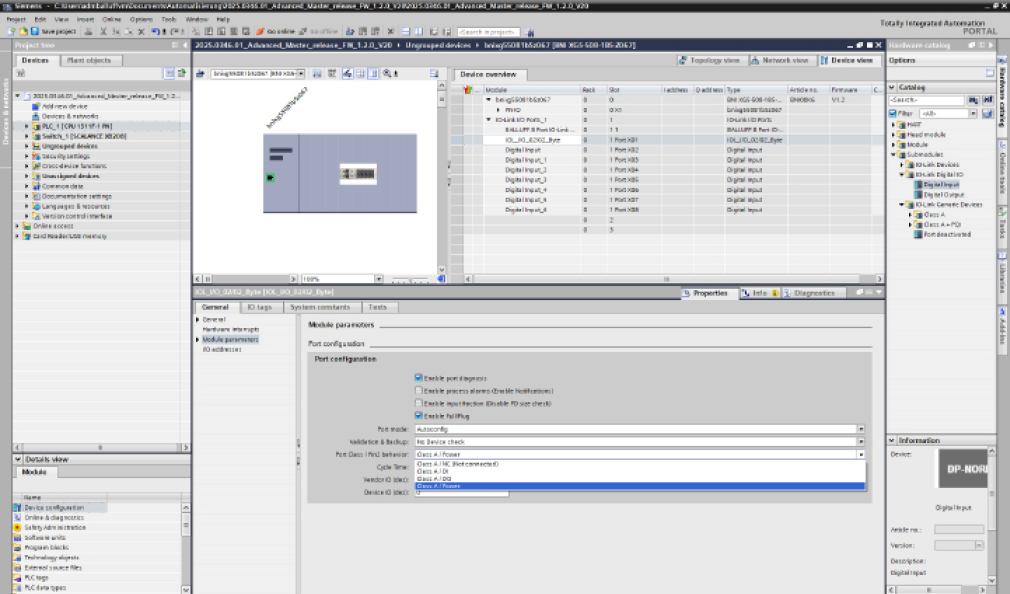Toggle Enable port diagnosis checkbox
This screenshot has height=594, width=1010.
click(x=419, y=378)
